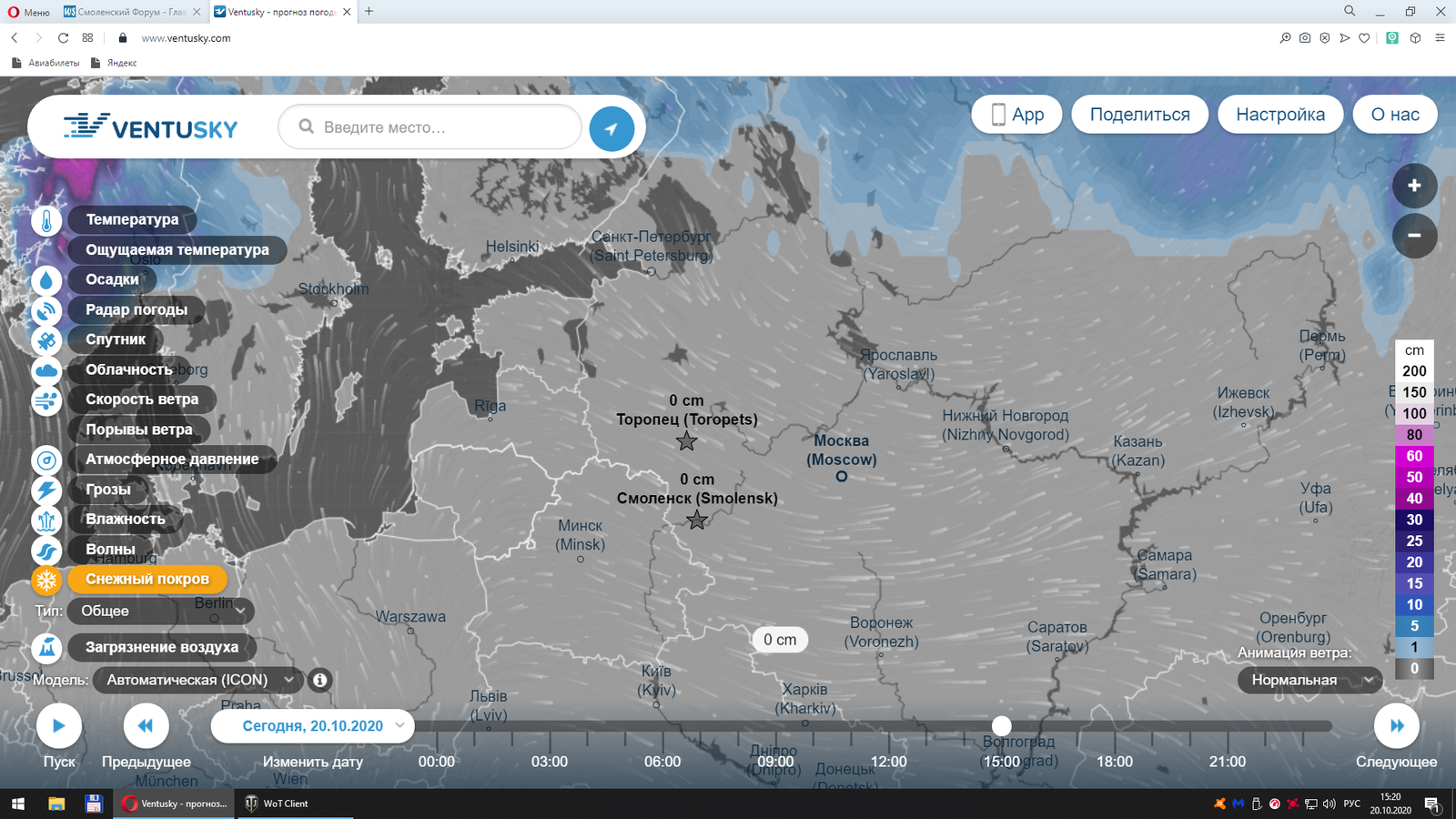The image size is (1456, 819).
Task: Click the Moscow city circle marker
Action: [x=842, y=476]
